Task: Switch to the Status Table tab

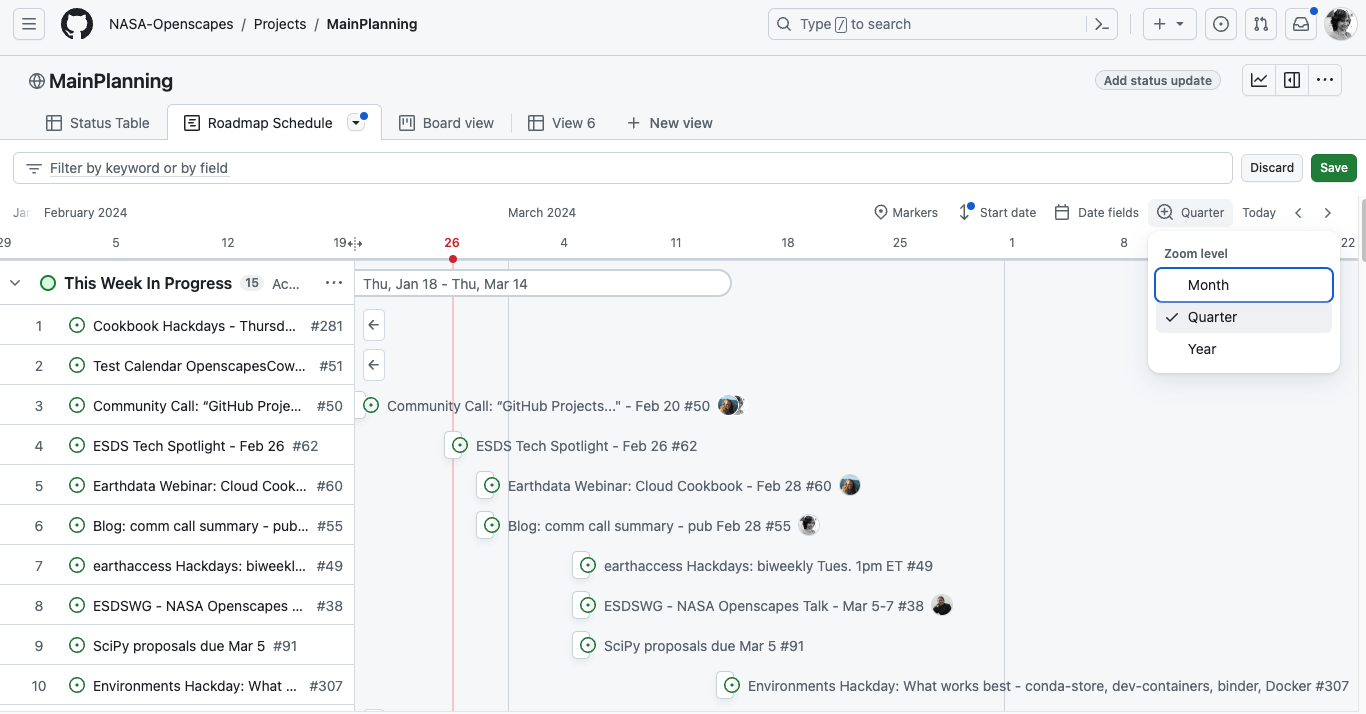Action: [97, 122]
